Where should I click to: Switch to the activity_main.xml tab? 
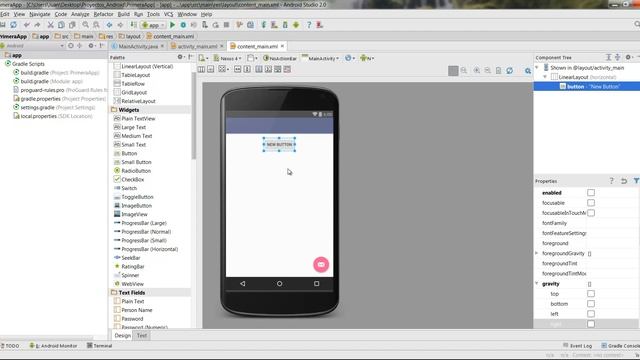(x=197, y=46)
